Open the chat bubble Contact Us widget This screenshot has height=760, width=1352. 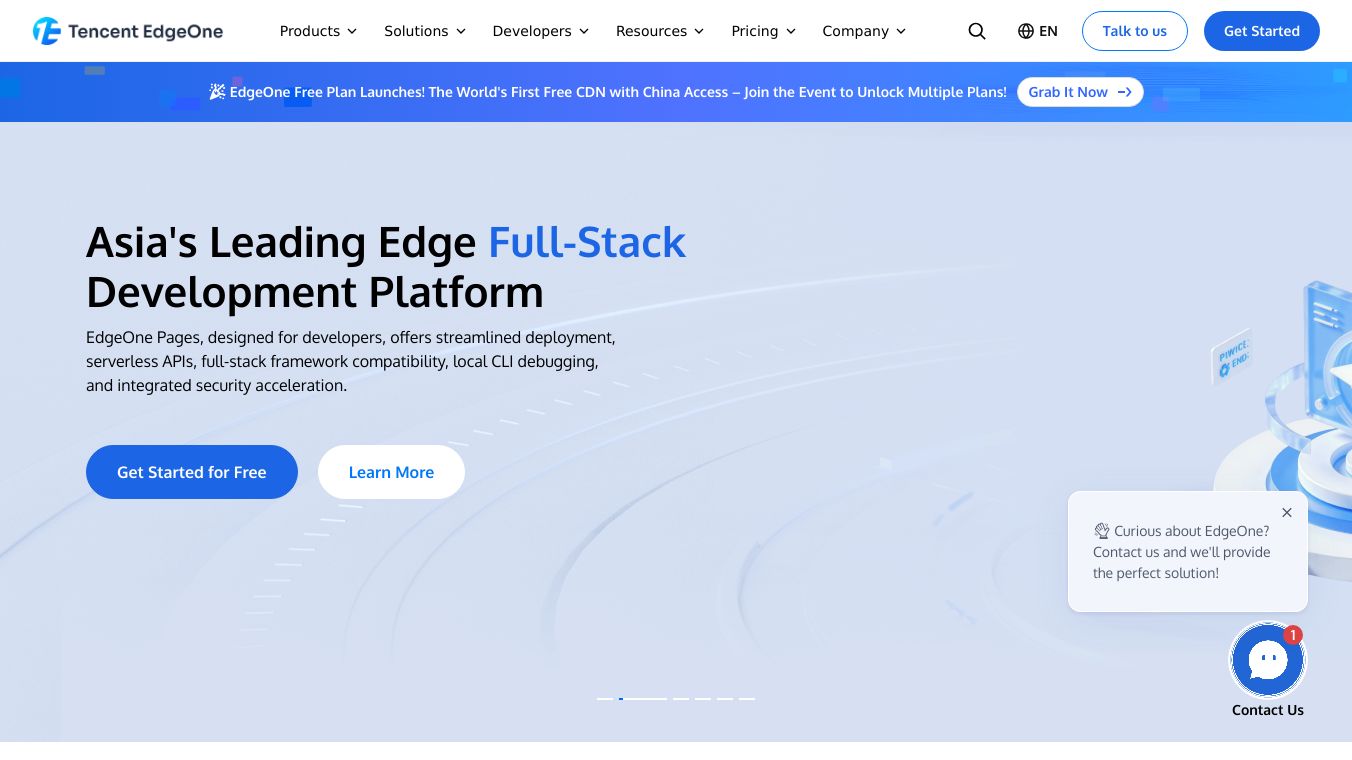pyautogui.click(x=1267, y=660)
